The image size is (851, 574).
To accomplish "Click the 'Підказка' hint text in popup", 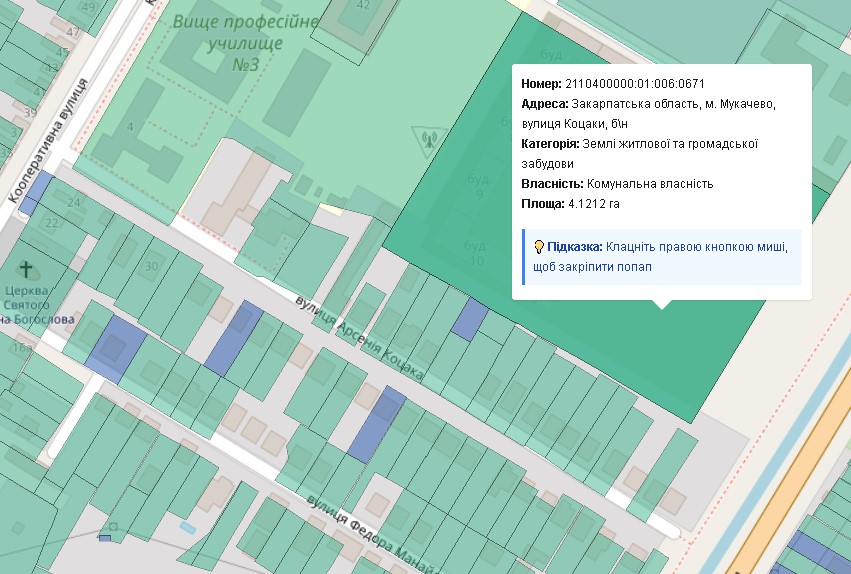I will (574, 247).
